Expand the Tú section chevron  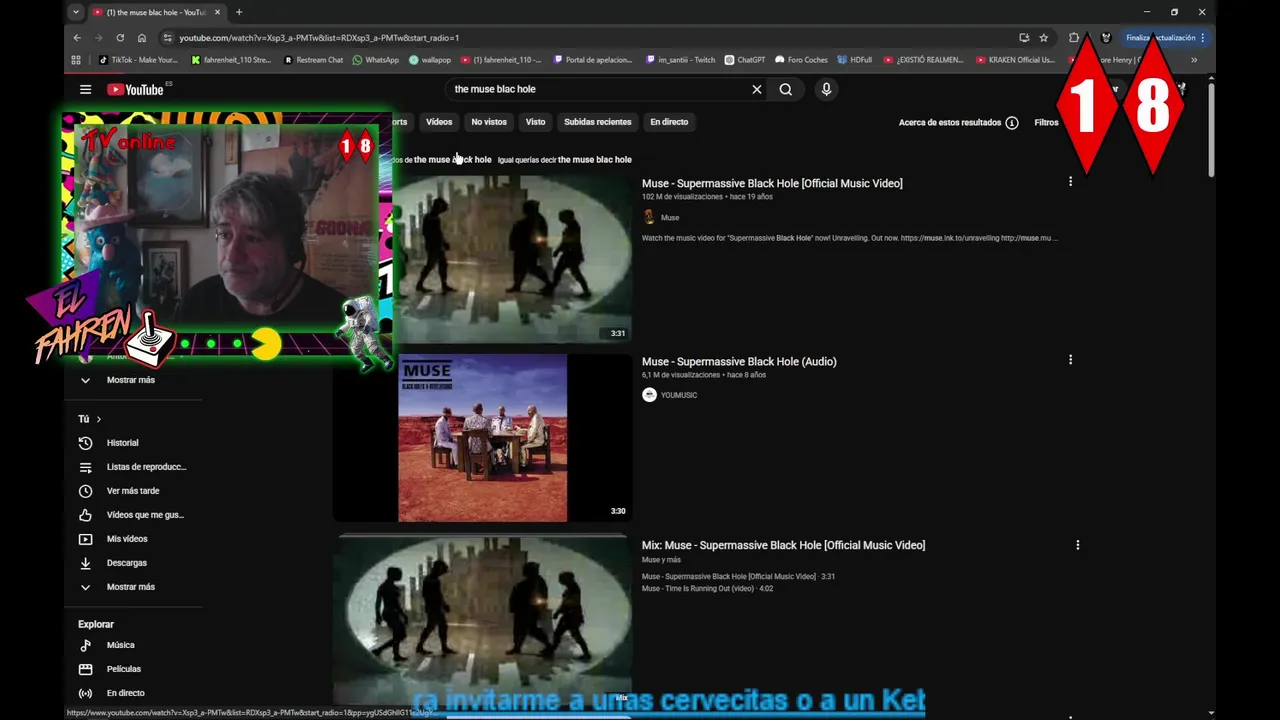point(98,419)
